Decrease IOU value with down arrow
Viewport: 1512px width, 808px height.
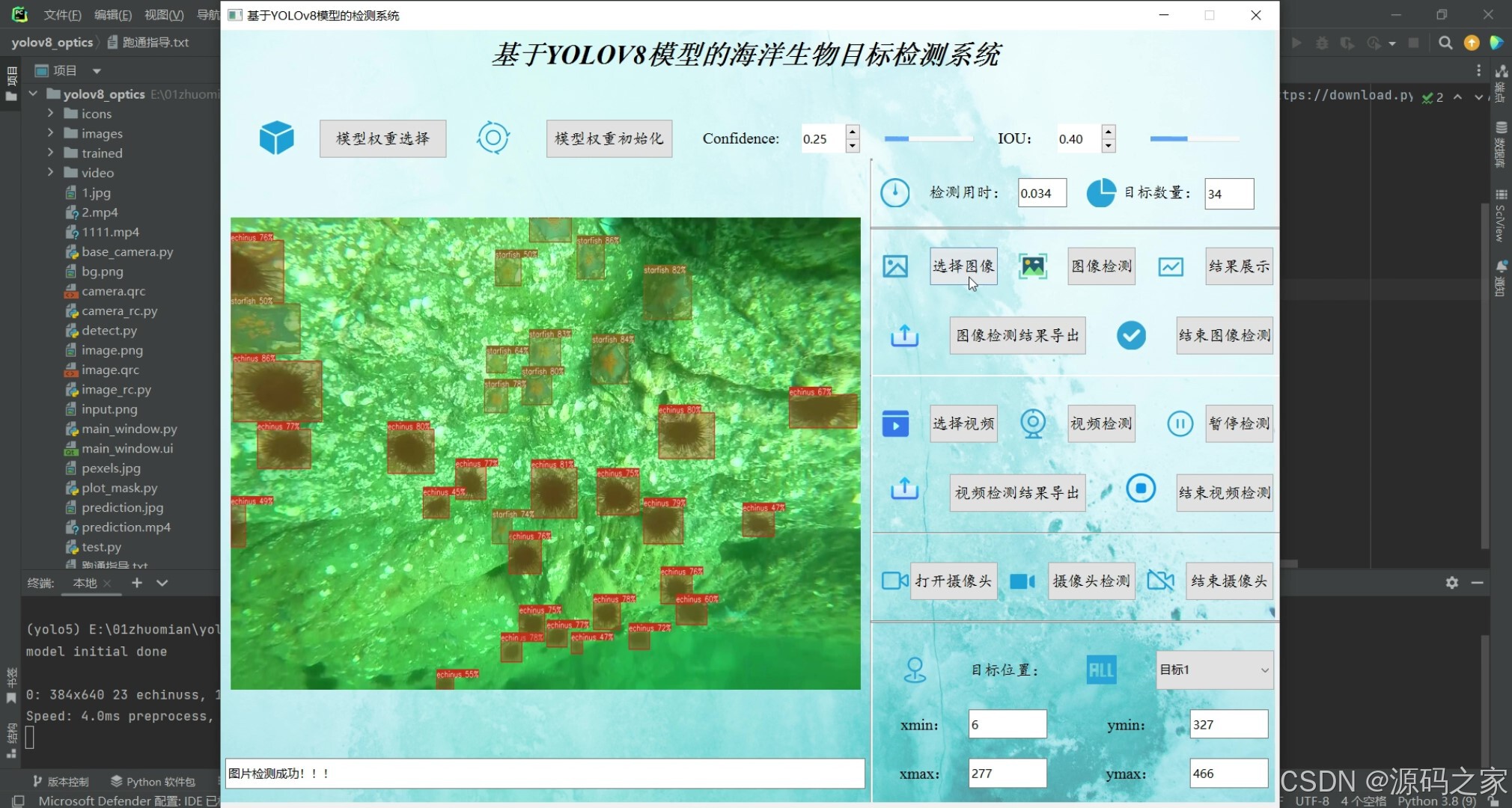coord(1109,146)
